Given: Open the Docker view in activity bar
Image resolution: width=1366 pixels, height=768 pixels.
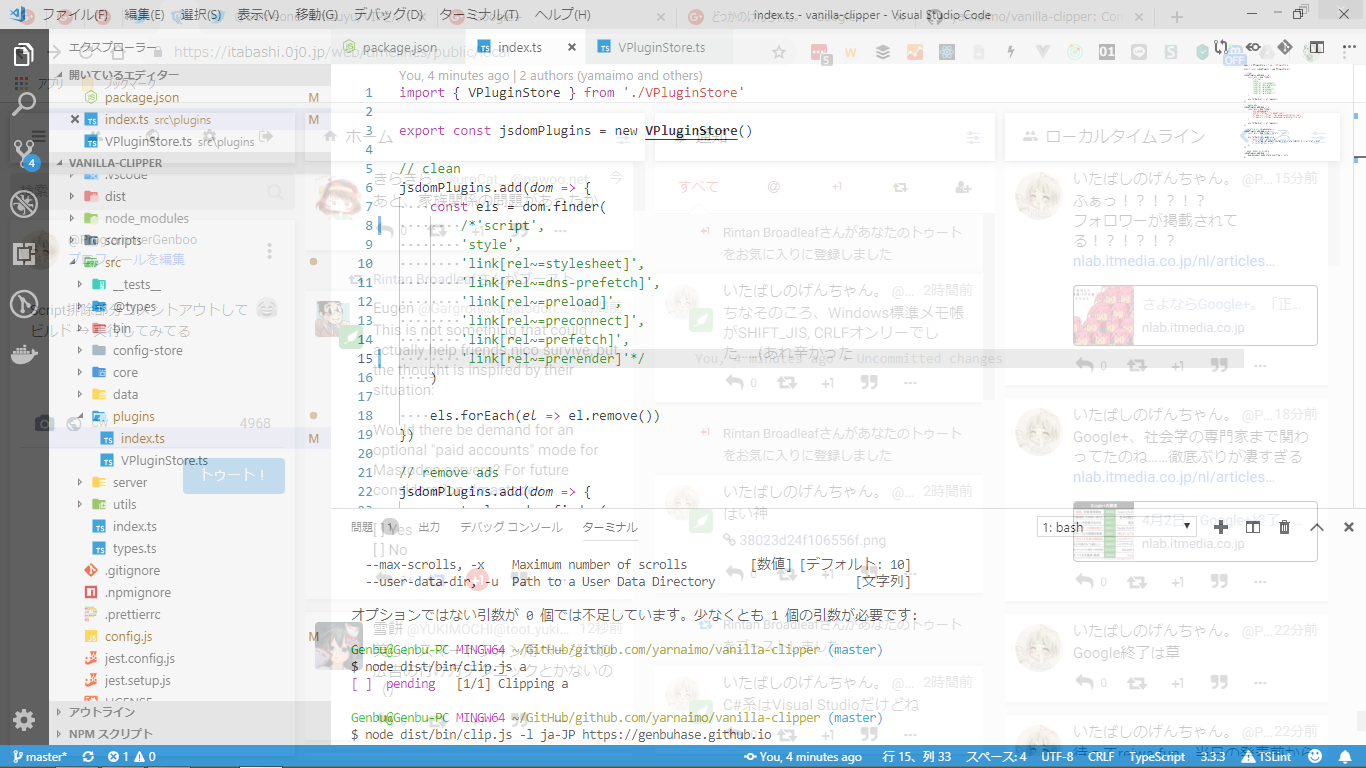Looking at the screenshot, I should tap(24, 354).
